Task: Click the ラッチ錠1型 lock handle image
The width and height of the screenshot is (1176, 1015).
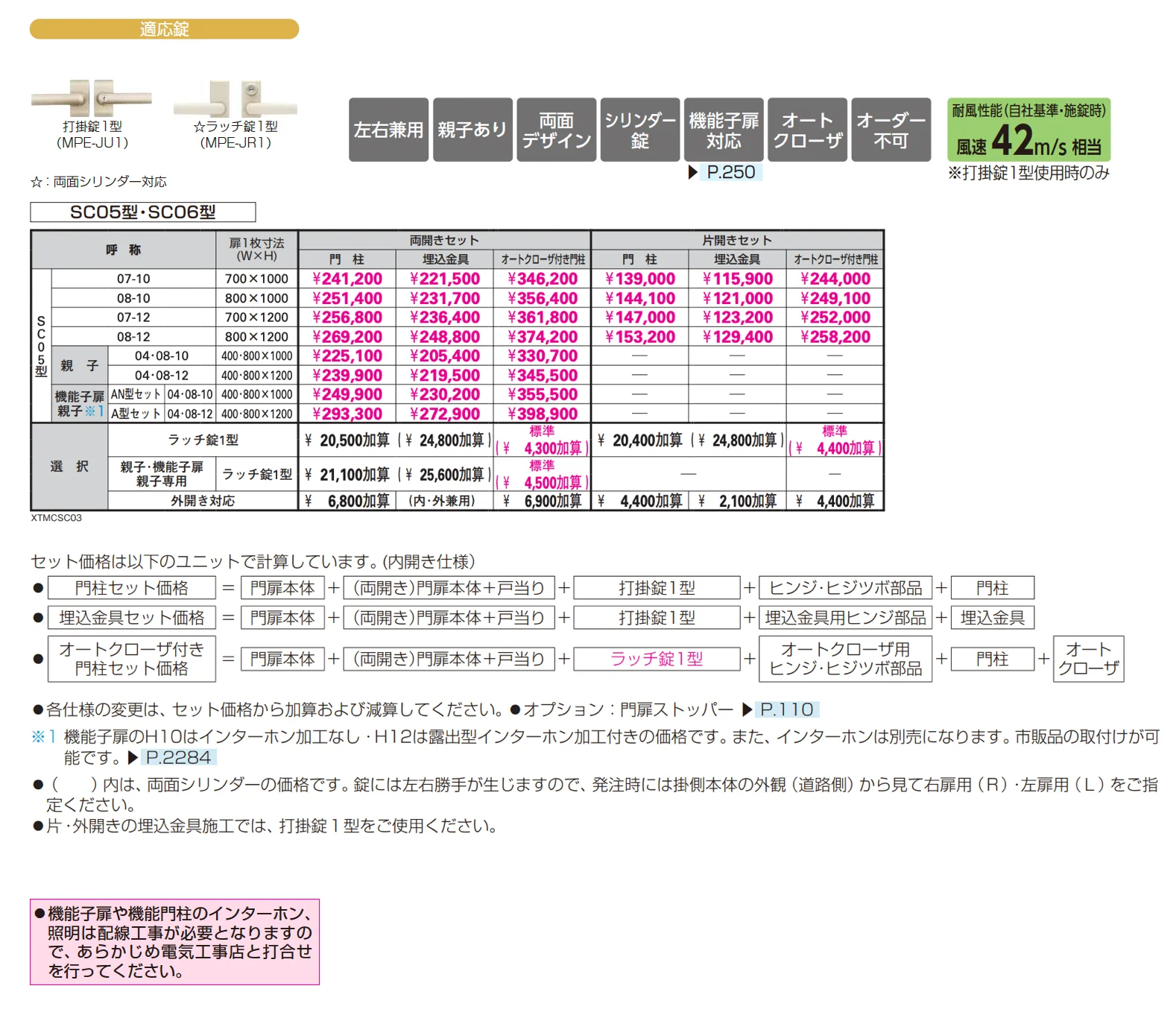Action: coord(235,98)
